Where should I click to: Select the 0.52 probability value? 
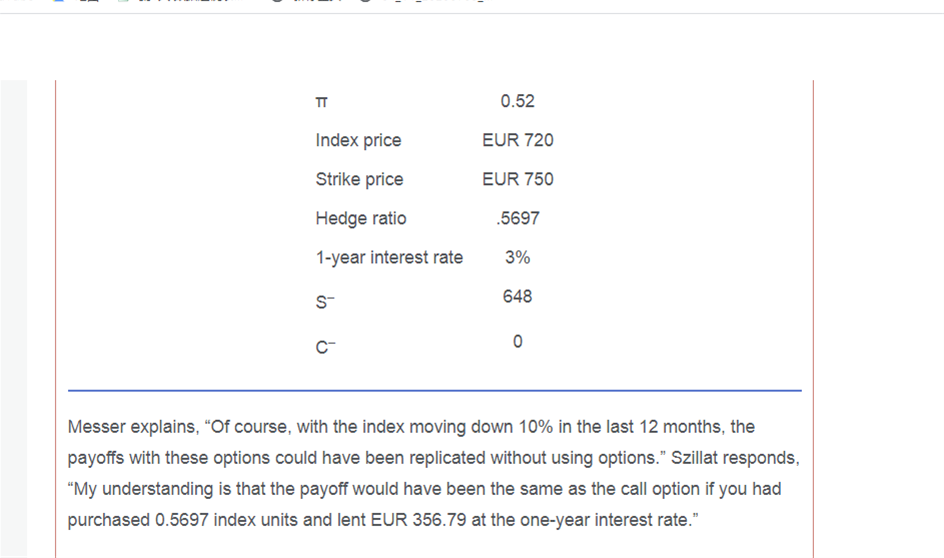point(517,101)
